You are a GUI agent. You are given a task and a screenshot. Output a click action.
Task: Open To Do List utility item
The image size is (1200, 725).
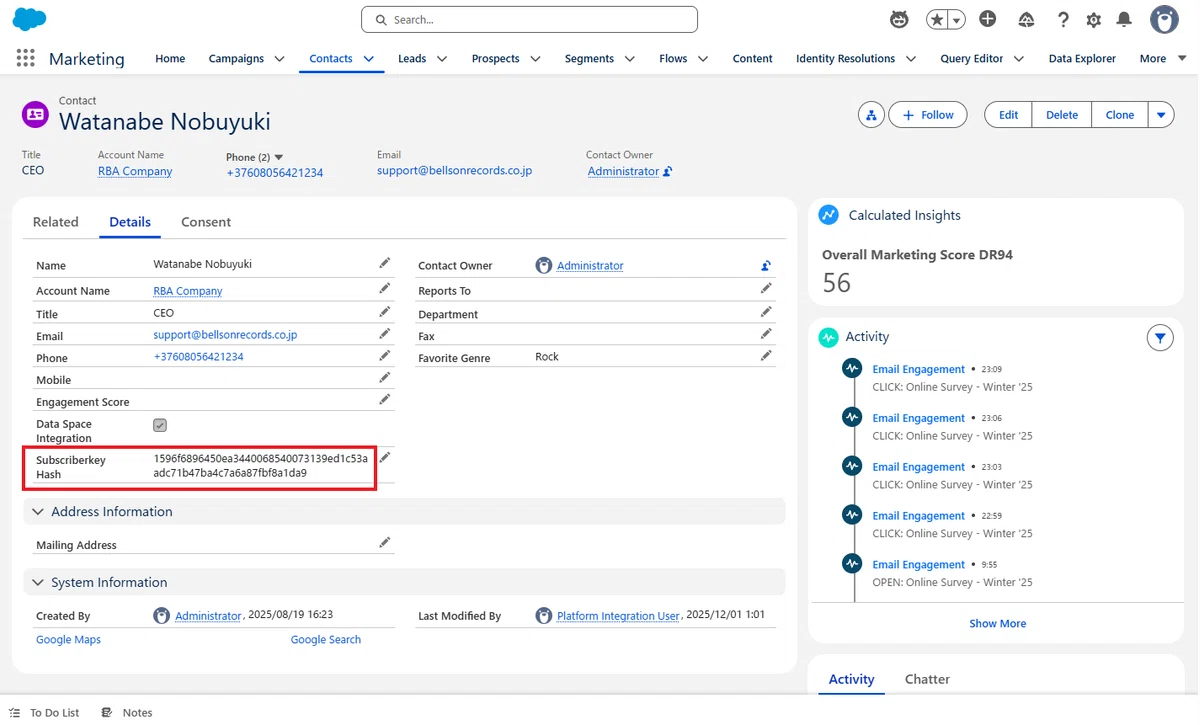(x=44, y=713)
